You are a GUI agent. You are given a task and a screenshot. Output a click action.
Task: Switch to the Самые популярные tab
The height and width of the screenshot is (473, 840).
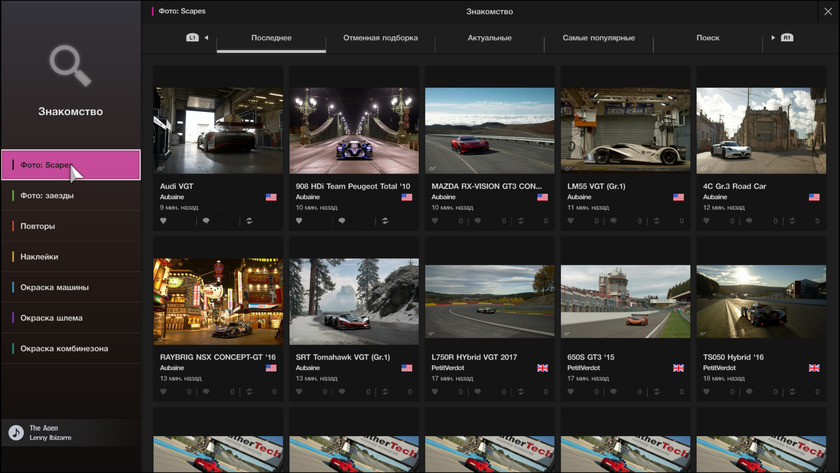pos(598,38)
